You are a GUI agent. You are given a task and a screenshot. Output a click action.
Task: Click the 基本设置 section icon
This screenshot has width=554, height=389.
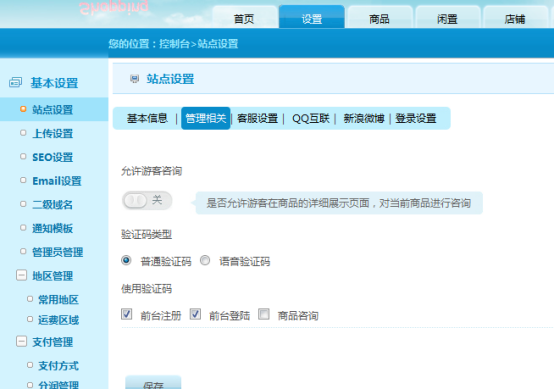pyautogui.click(x=15, y=83)
